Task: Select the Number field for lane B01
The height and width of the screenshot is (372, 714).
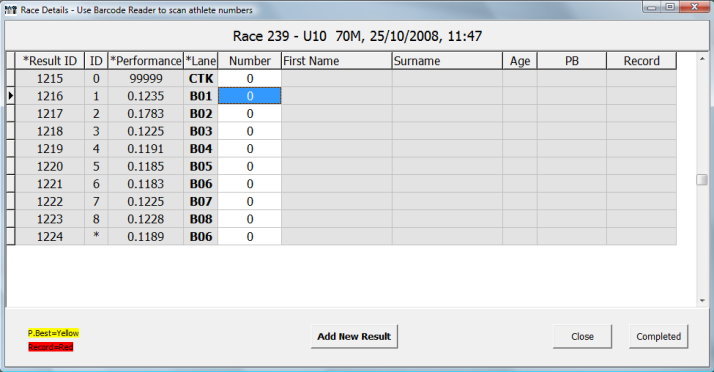Action: pyautogui.click(x=250, y=96)
